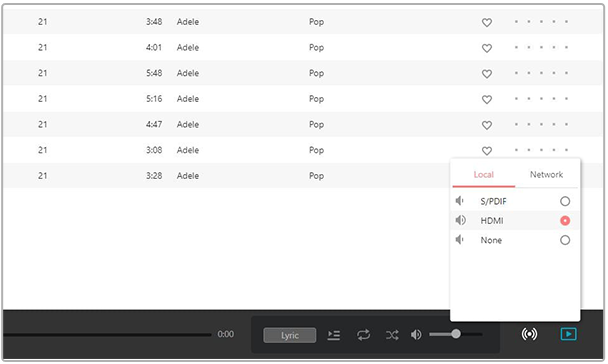This screenshot has width=608, height=364.
Task: Favorite the 4:47 Adele track heart
Action: click(487, 125)
